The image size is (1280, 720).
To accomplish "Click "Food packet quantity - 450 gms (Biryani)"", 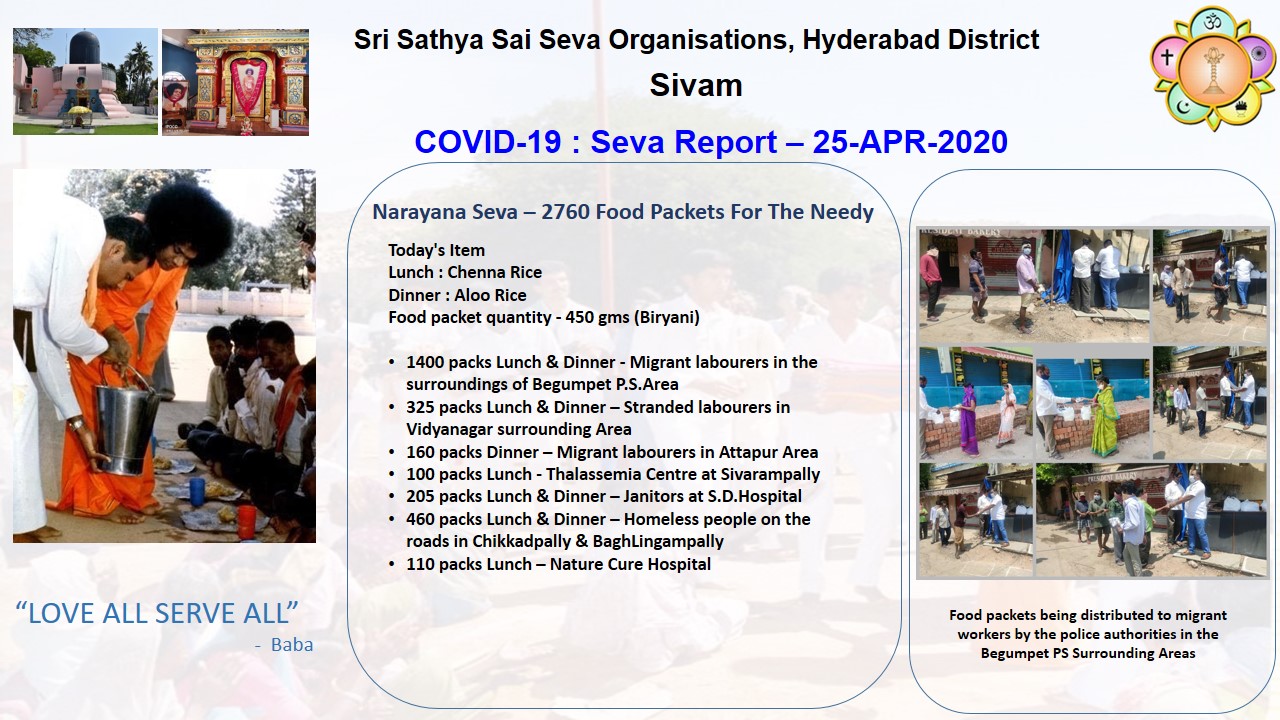I will (x=544, y=317).
